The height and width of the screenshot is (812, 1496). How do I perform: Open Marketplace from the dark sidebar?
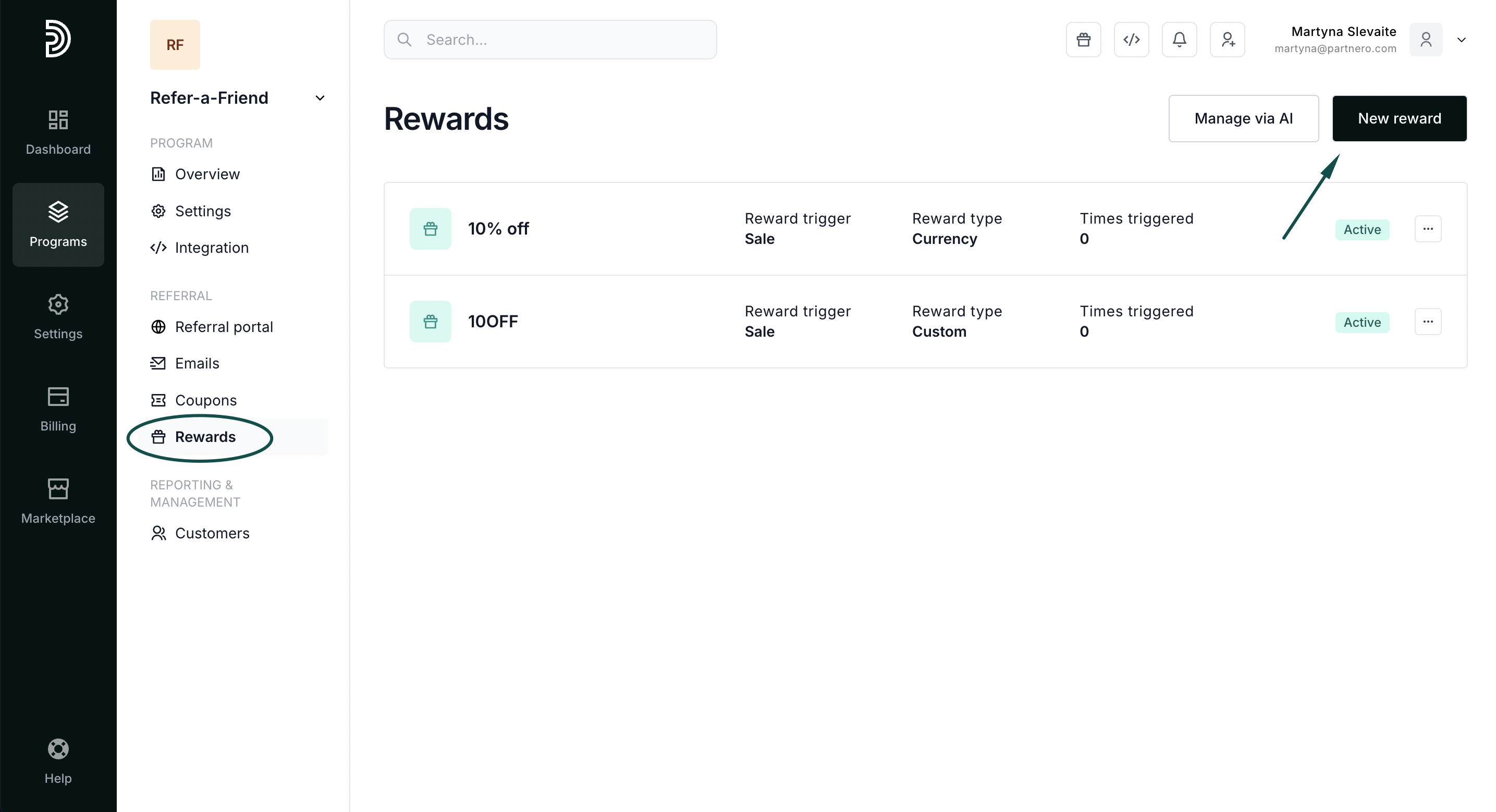[58, 501]
